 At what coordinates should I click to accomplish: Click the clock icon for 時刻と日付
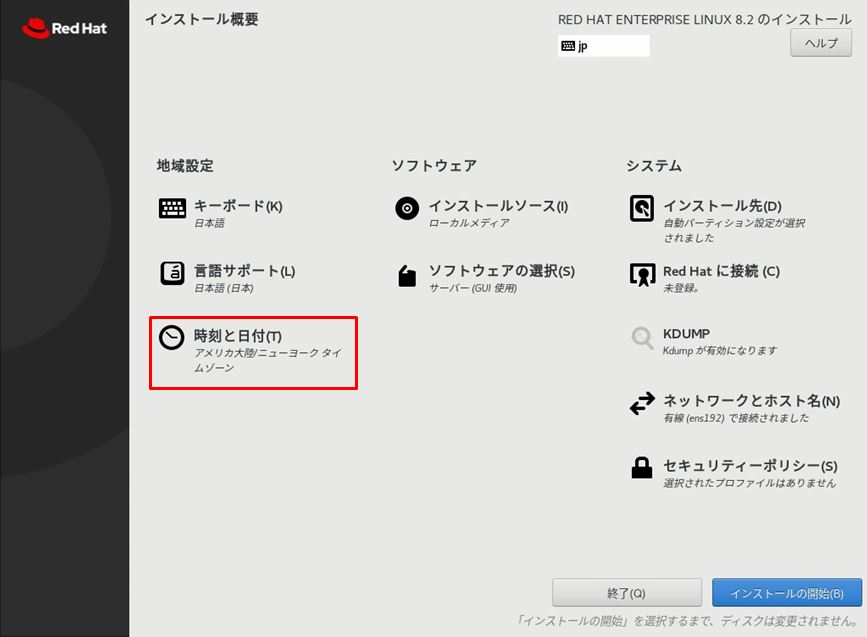(171, 337)
